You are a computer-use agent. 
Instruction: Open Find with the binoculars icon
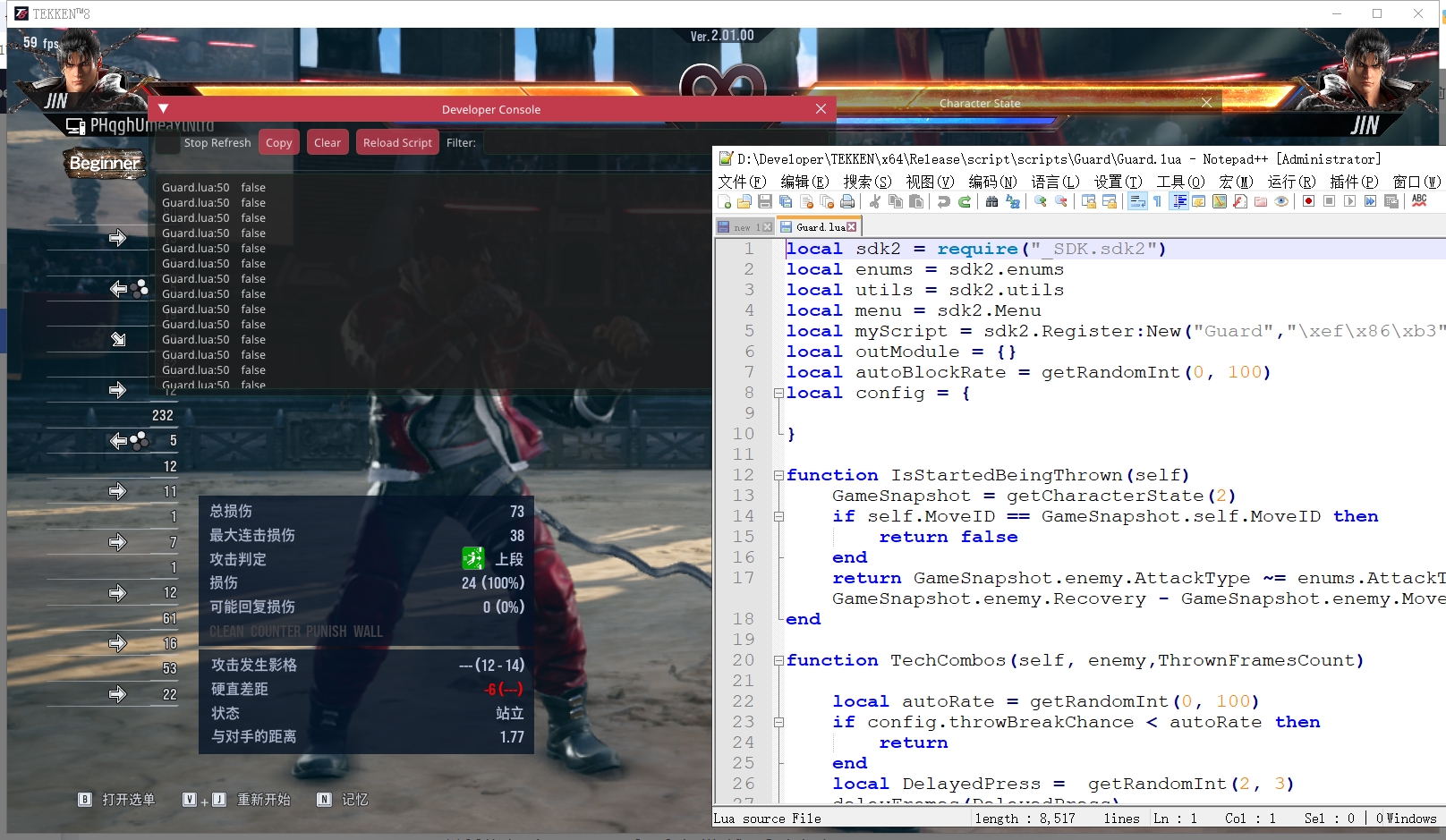(x=992, y=202)
